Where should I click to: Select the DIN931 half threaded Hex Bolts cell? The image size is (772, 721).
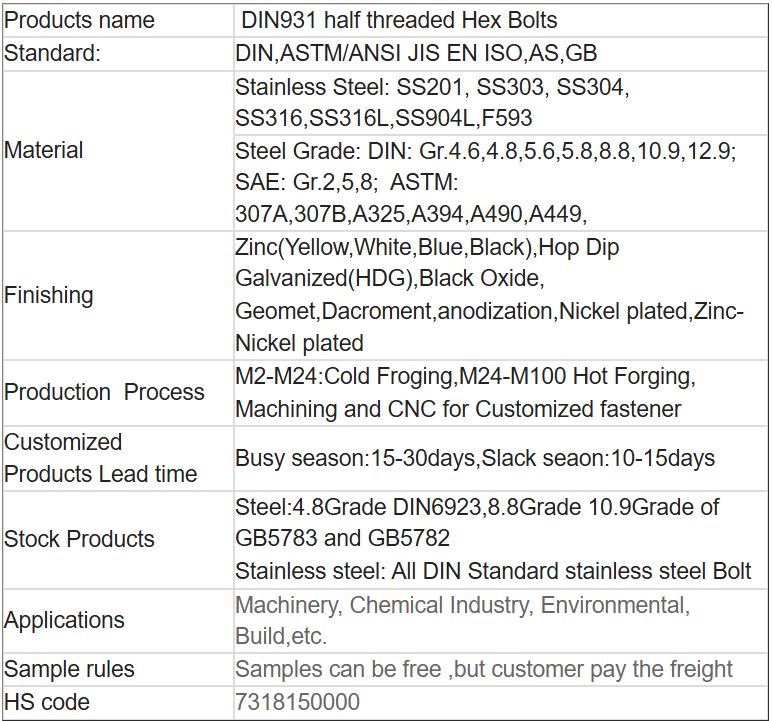click(399, 20)
